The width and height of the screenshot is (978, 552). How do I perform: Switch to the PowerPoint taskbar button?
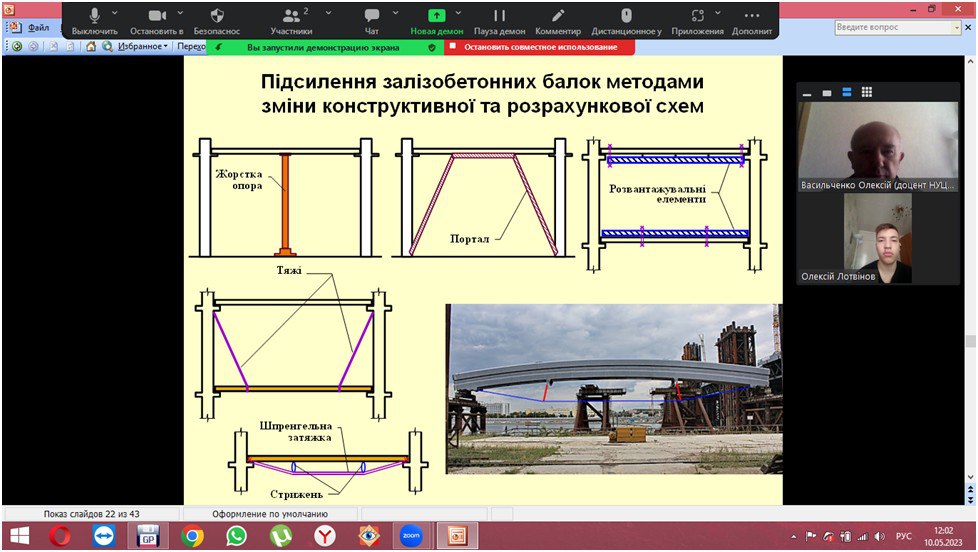458,536
